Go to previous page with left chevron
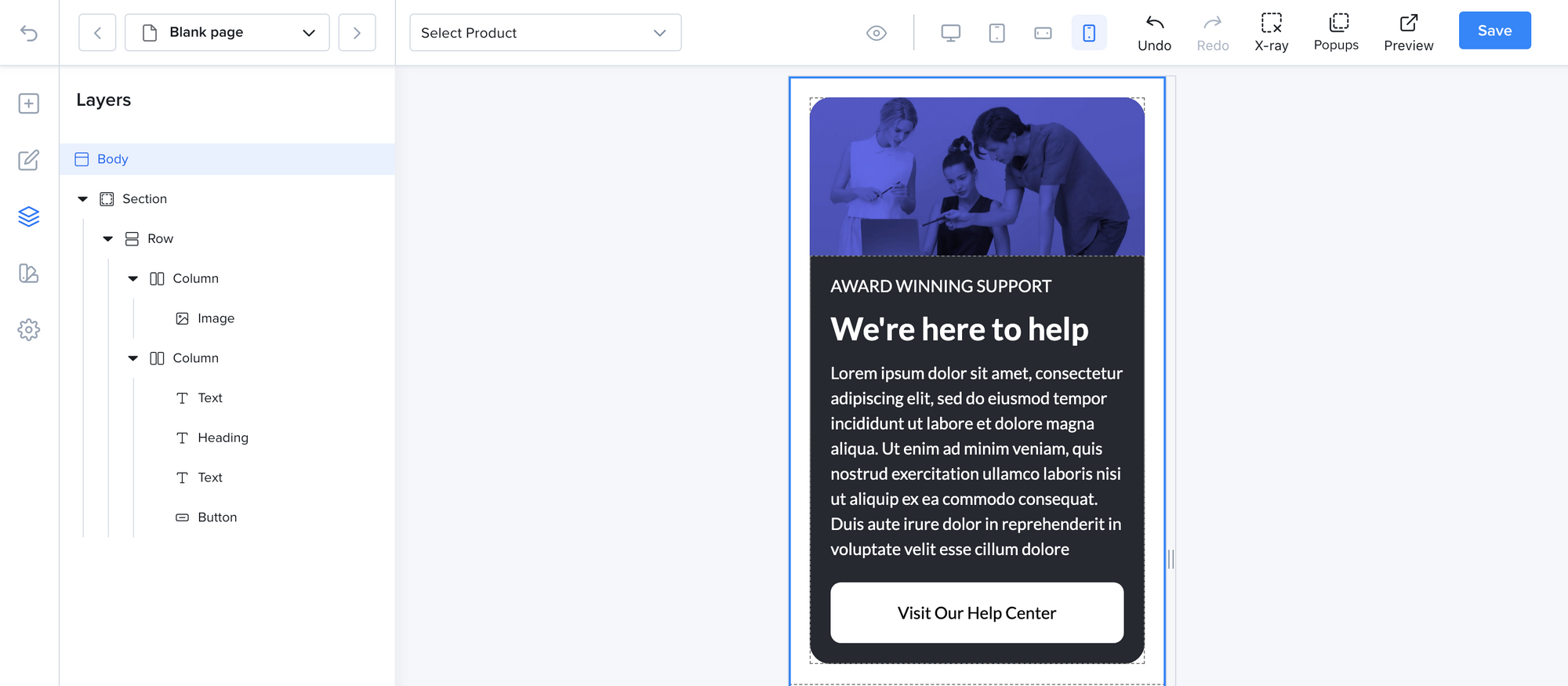The image size is (1568, 686). (x=97, y=32)
